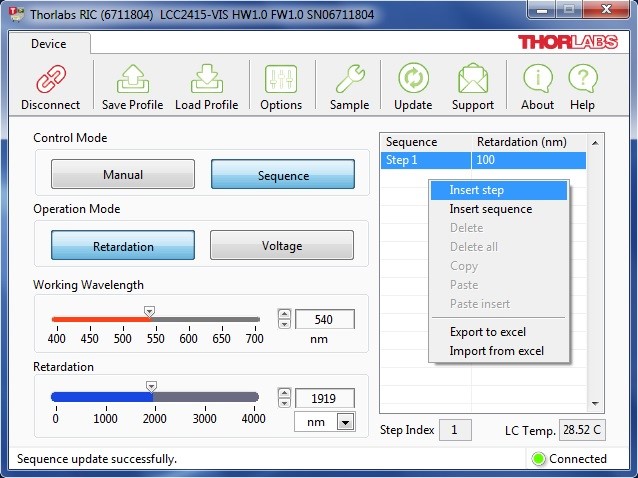Decrease retardation value with down arrow
Screen dimensions: 638x478
(x=284, y=404)
